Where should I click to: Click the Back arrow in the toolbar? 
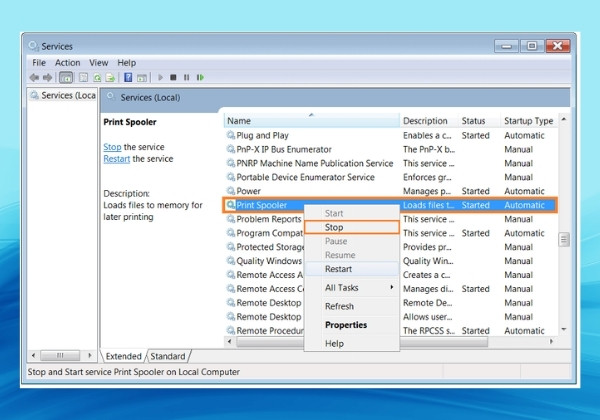point(34,78)
